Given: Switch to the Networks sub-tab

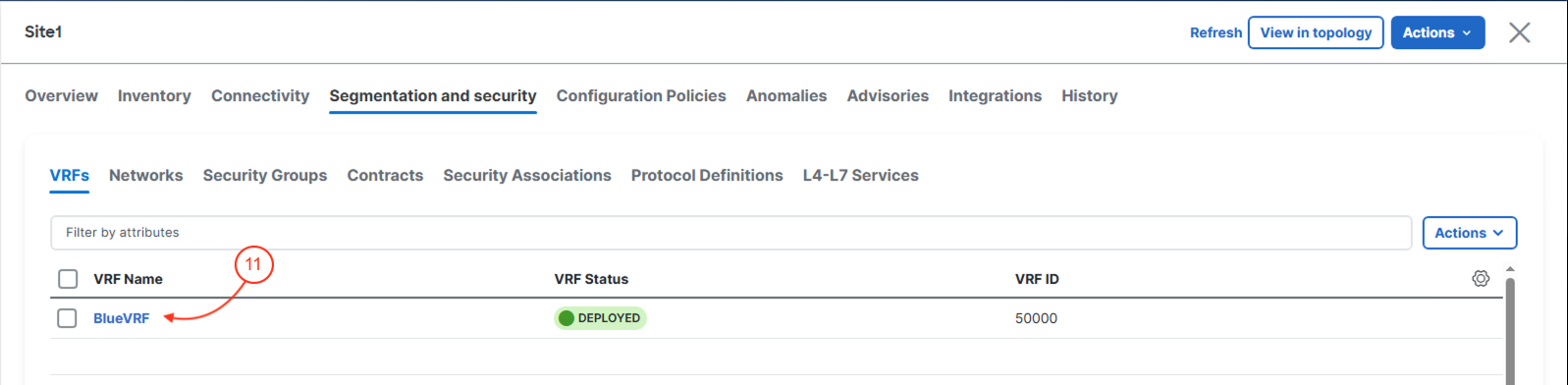Looking at the screenshot, I should click(x=145, y=175).
